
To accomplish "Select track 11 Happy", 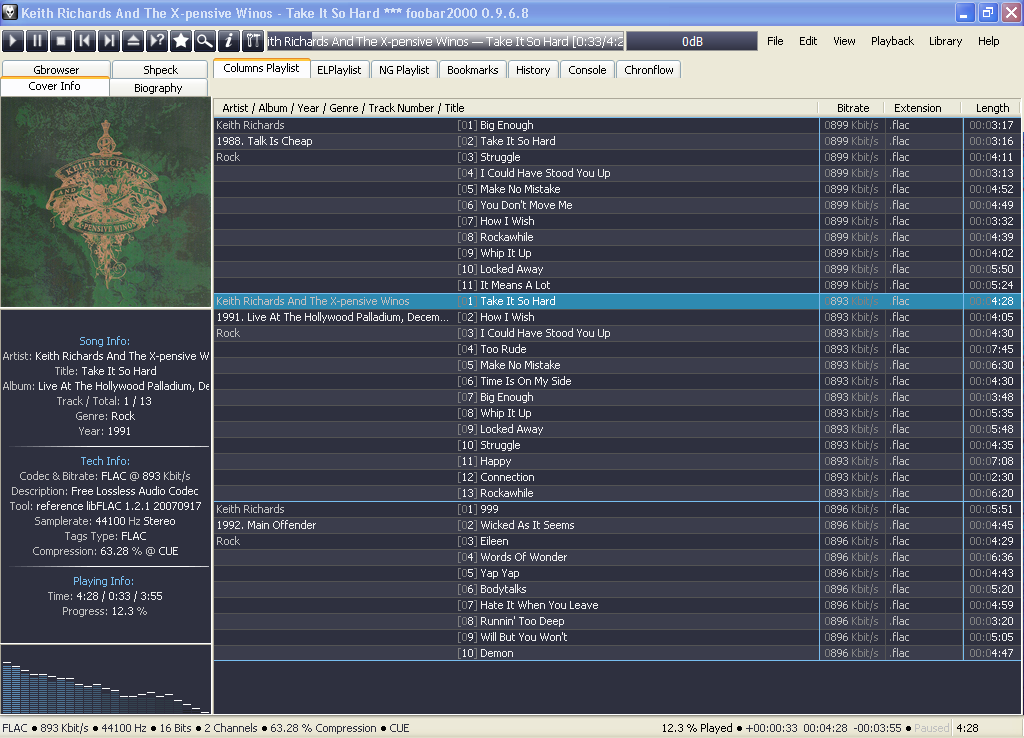I will coord(618,461).
